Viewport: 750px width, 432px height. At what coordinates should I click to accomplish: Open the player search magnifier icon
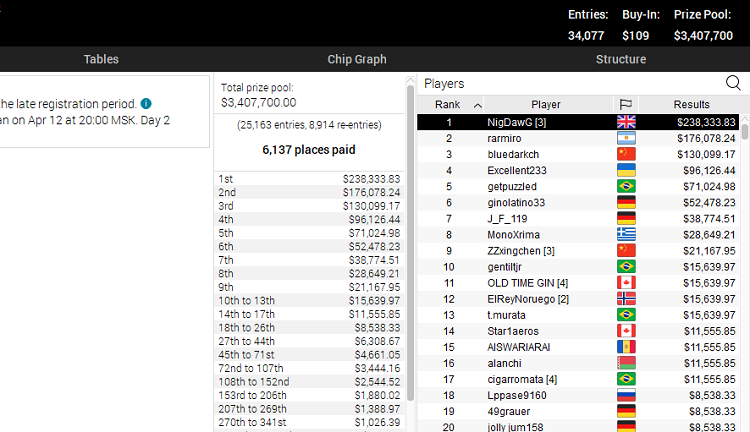coord(733,83)
